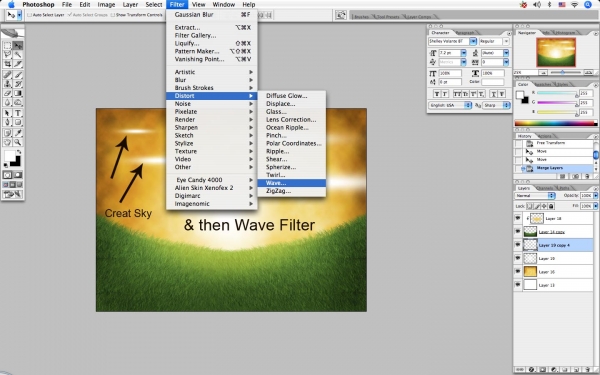Select the Hand tool
Image resolution: width=600 pixels, height=375 pixels.
[7, 142]
